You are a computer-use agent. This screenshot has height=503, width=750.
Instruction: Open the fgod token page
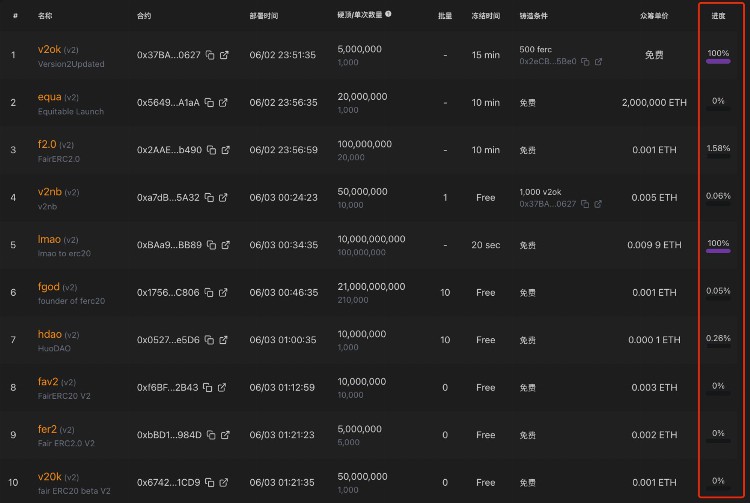[x=49, y=287]
